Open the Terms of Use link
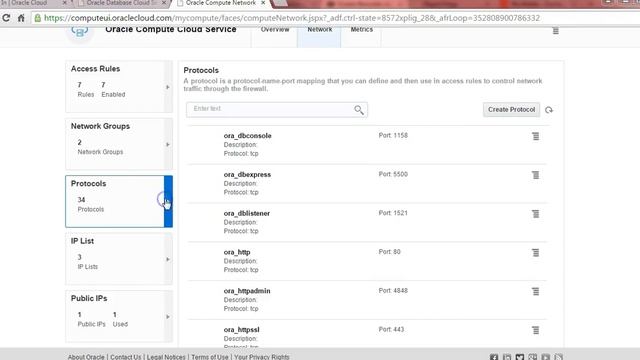 click(x=210, y=357)
